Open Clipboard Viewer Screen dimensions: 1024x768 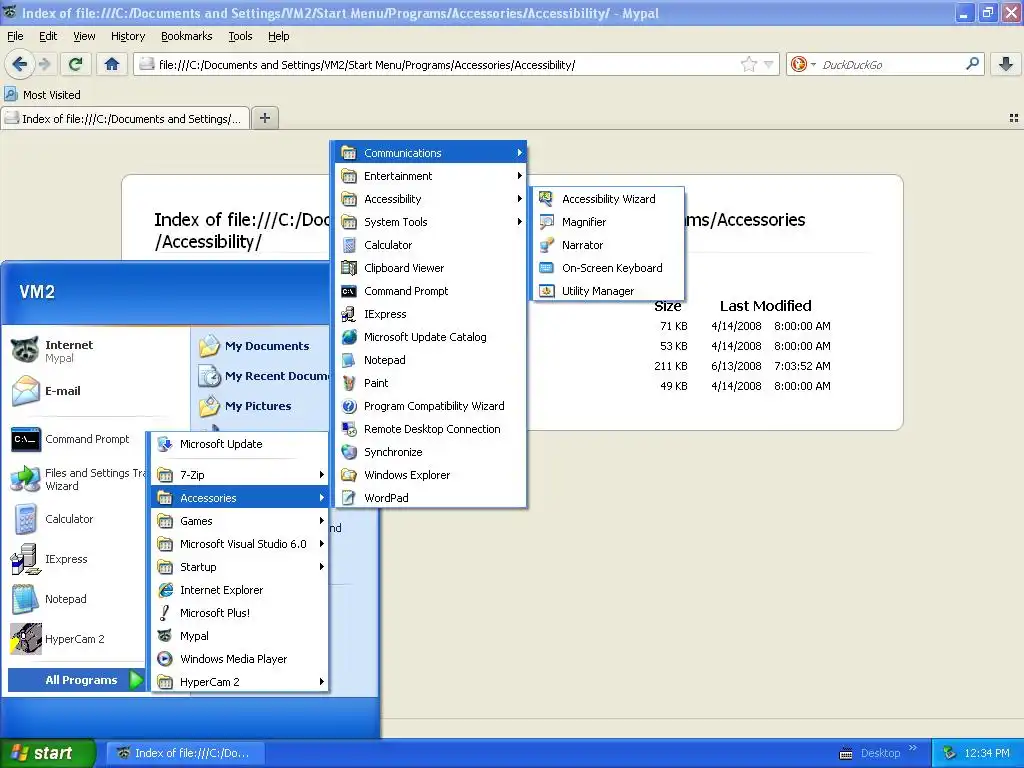431,268
